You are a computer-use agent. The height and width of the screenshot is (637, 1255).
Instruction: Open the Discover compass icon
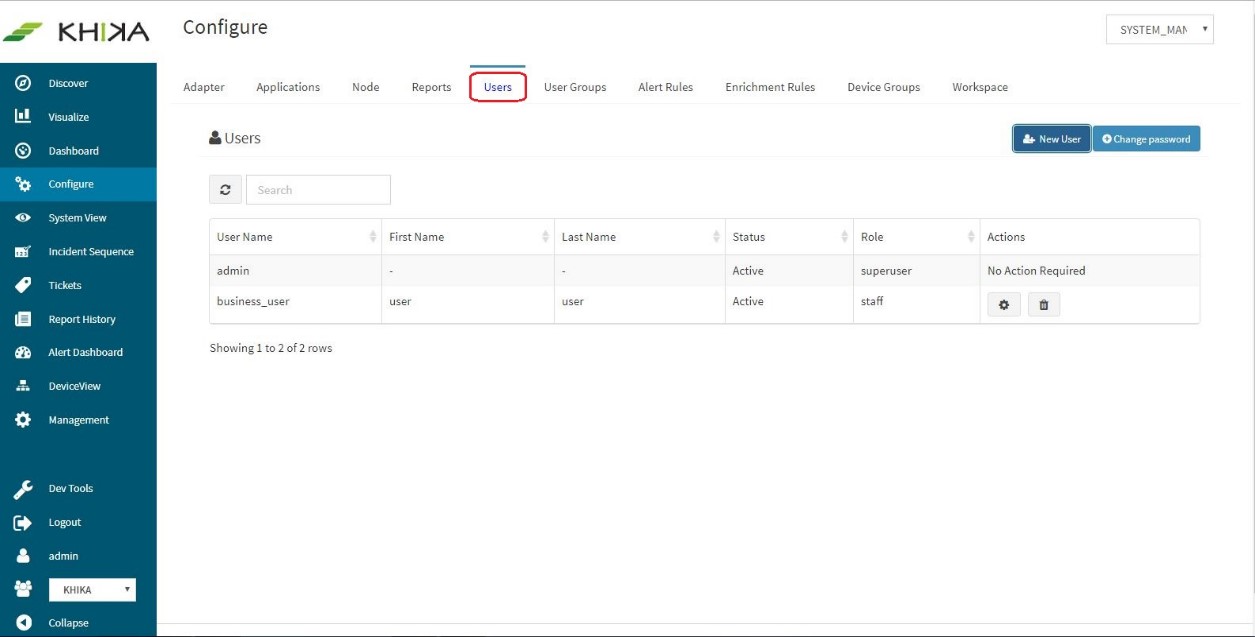21,83
